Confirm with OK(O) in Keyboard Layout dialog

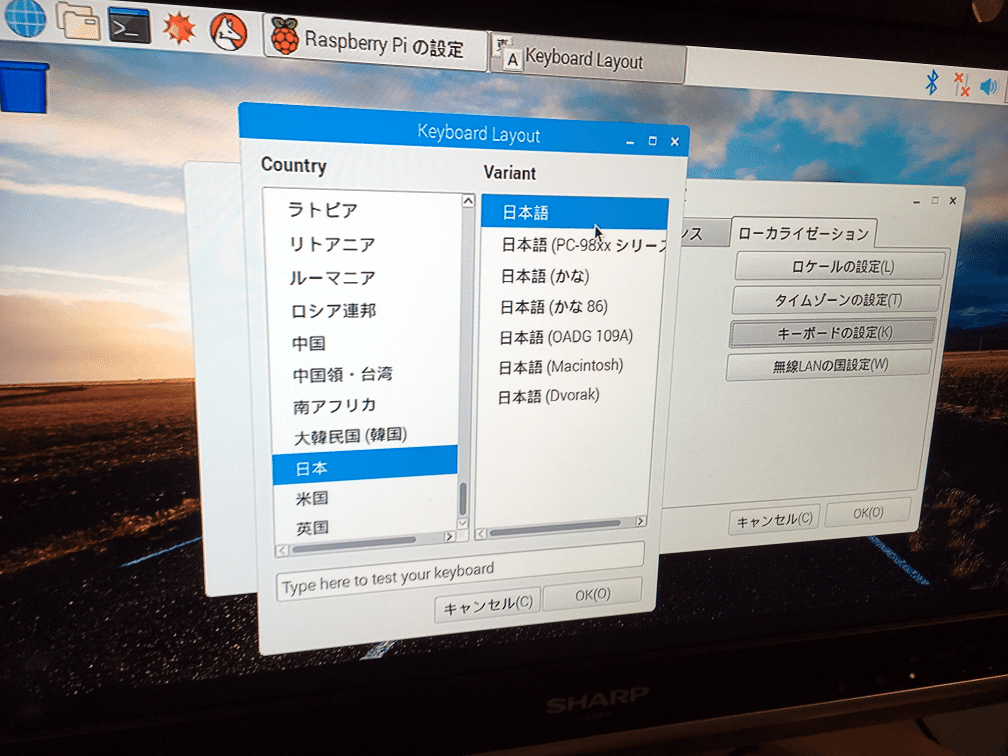click(592, 595)
